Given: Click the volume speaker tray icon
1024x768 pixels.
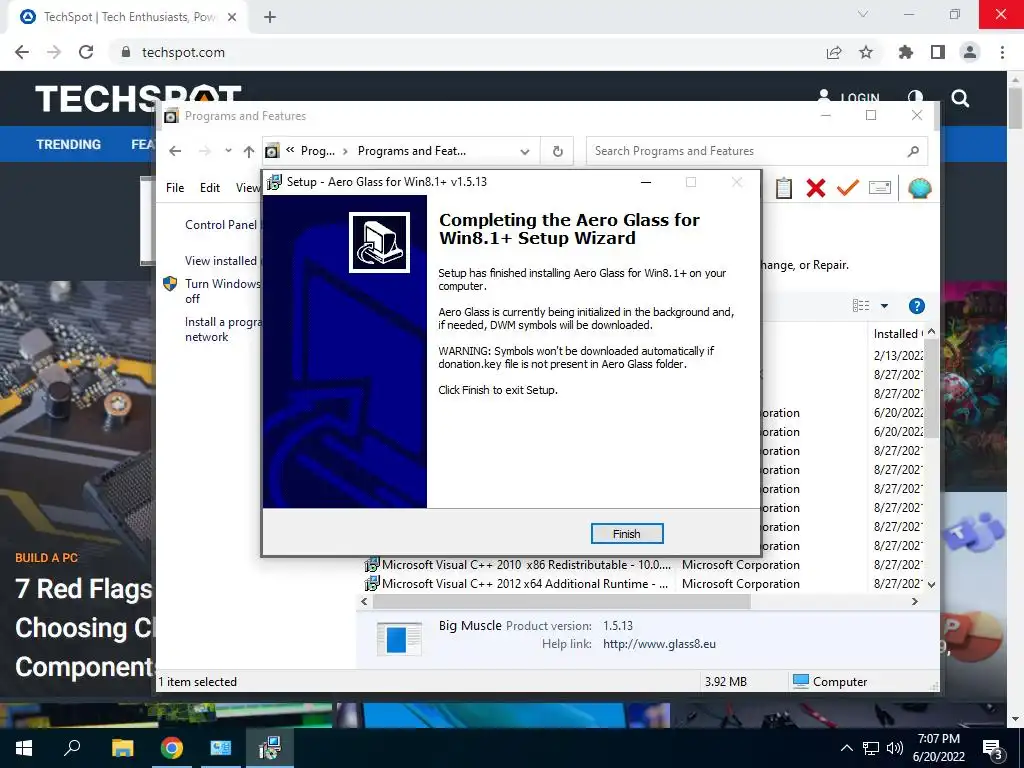Looking at the screenshot, I should 895,748.
